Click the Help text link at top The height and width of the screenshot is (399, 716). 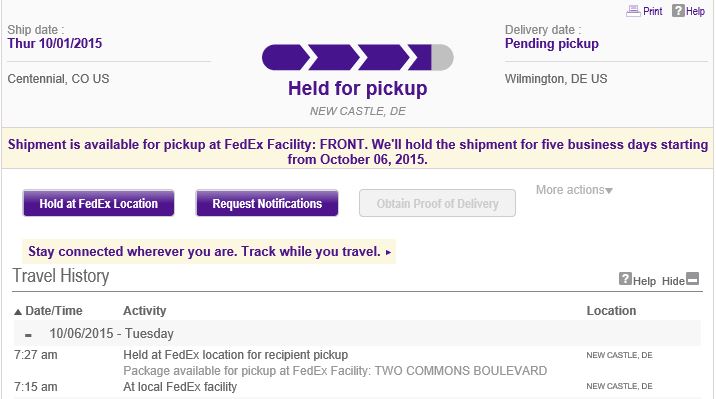(695, 11)
